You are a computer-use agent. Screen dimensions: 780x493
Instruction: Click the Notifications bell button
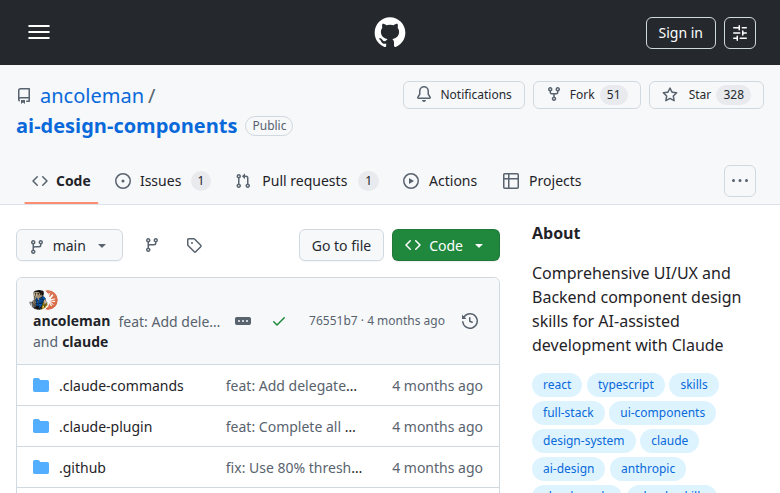coord(464,95)
